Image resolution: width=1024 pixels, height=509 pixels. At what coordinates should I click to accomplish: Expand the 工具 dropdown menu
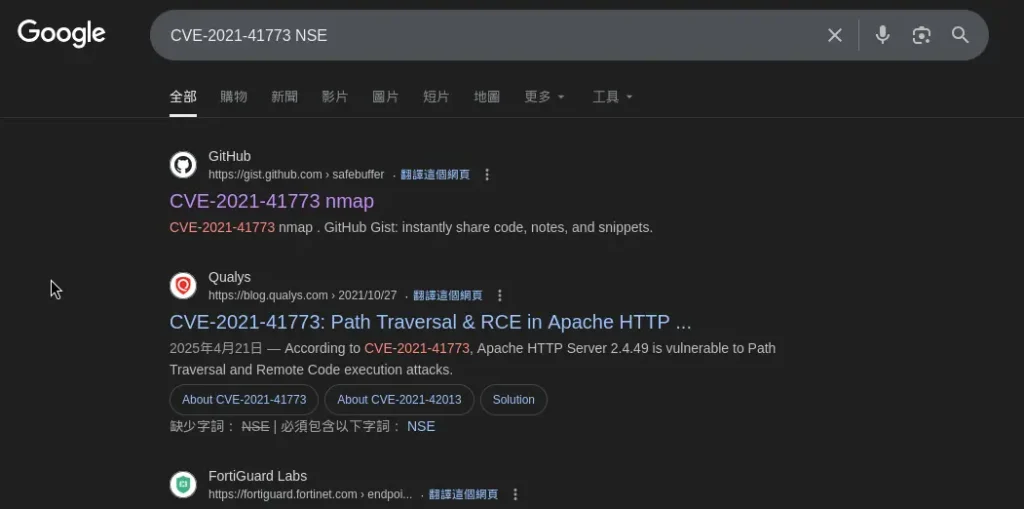[x=612, y=97]
